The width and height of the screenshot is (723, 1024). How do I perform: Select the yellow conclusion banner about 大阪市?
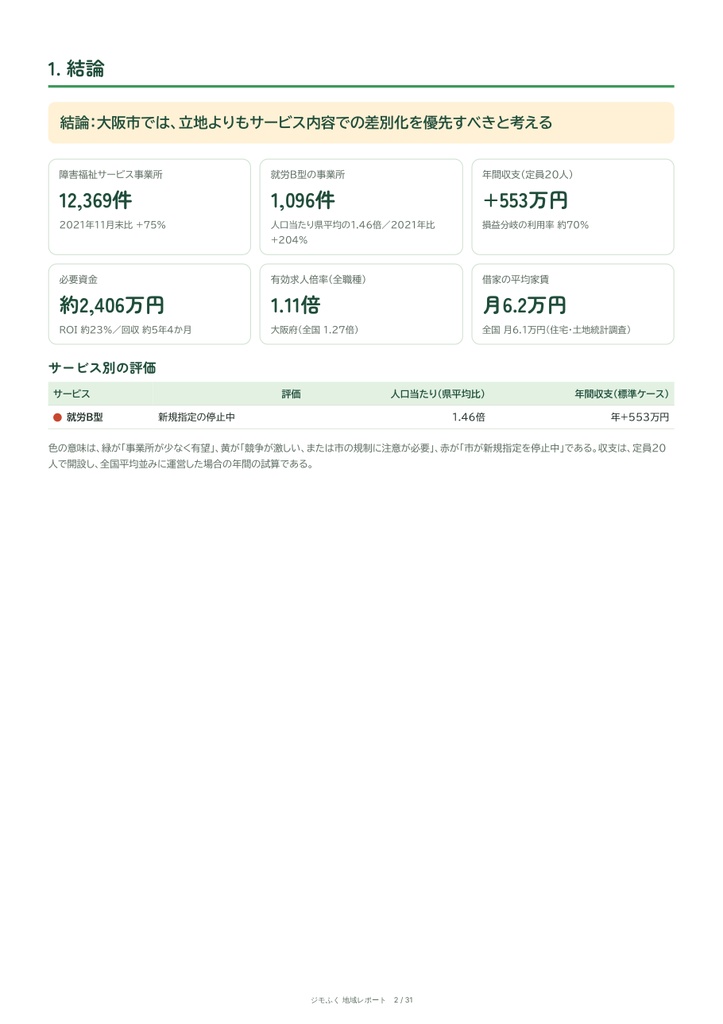(x=361, y=122)
